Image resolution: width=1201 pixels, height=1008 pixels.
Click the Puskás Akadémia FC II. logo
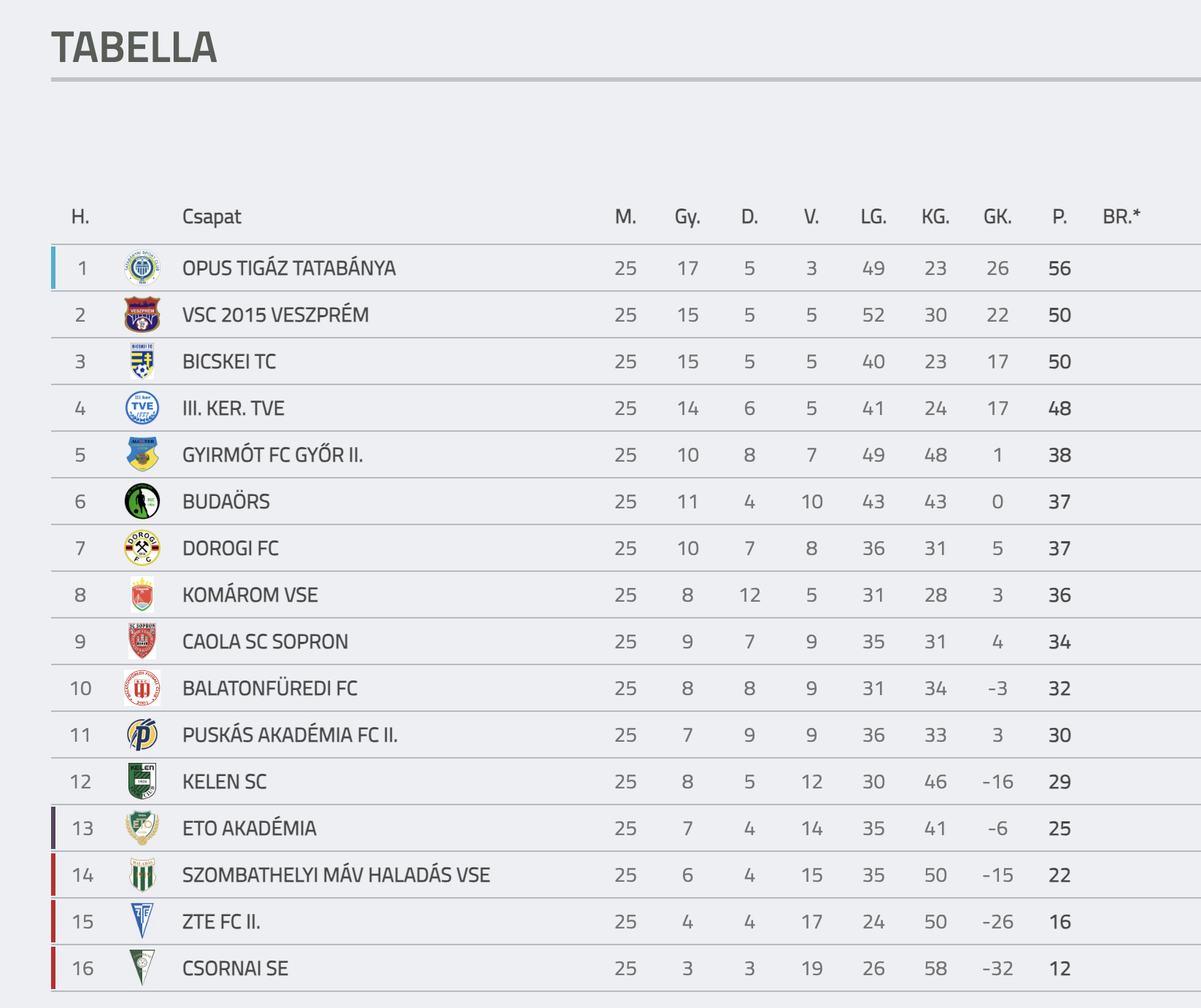[142, 735]
